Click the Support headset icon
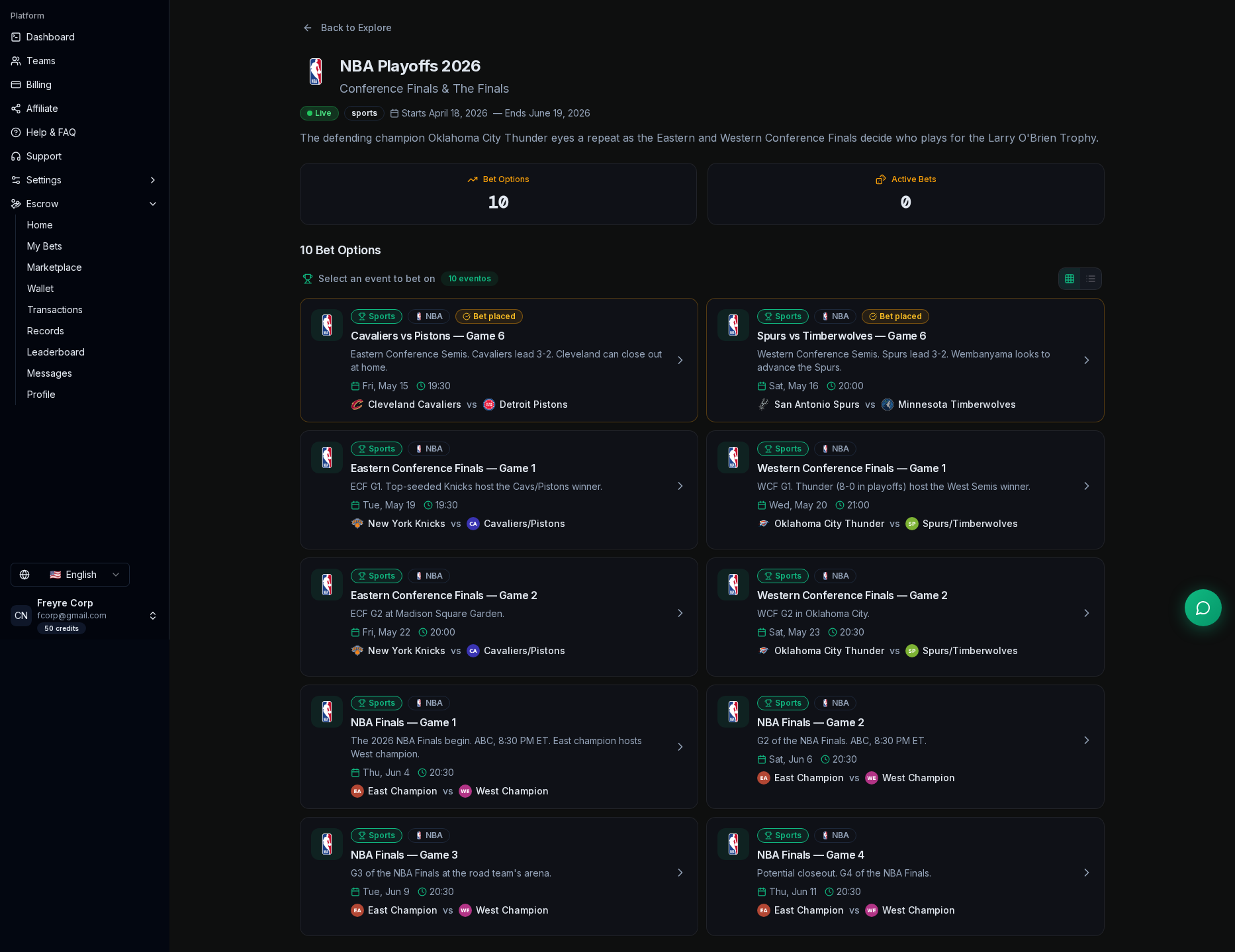Viewport: 1235px width, 952px height. click(x=16, y=156)
